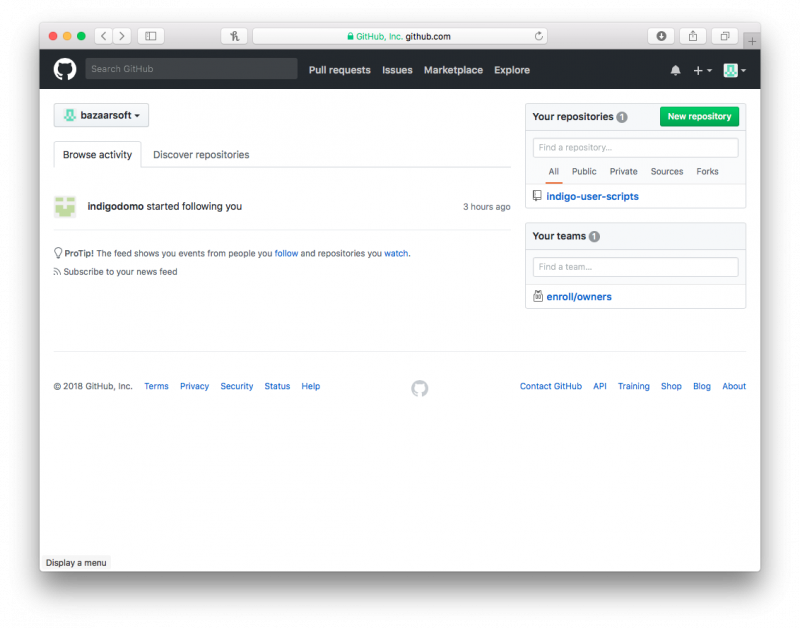The image size is (800, 628).
Task: Open the user avatar menu in header
Action: point(734,70)
